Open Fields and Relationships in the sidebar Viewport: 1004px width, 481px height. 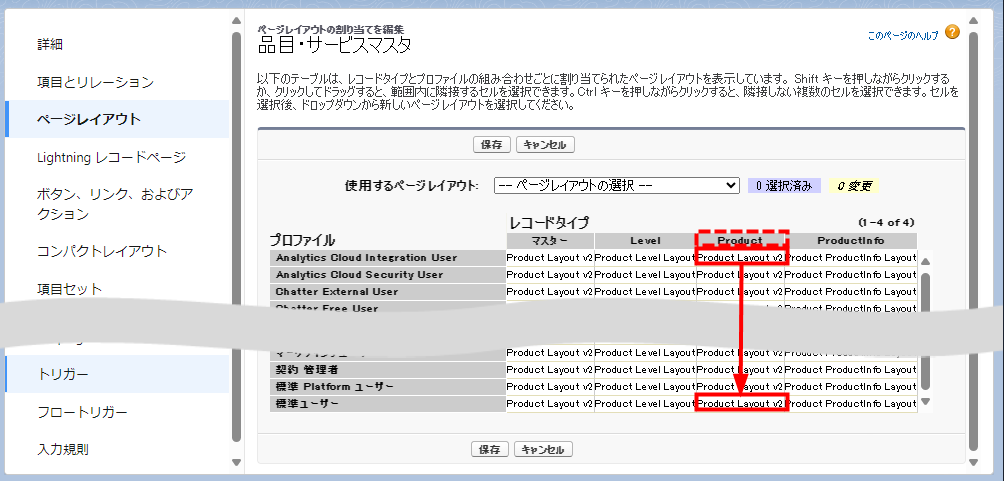95,82
